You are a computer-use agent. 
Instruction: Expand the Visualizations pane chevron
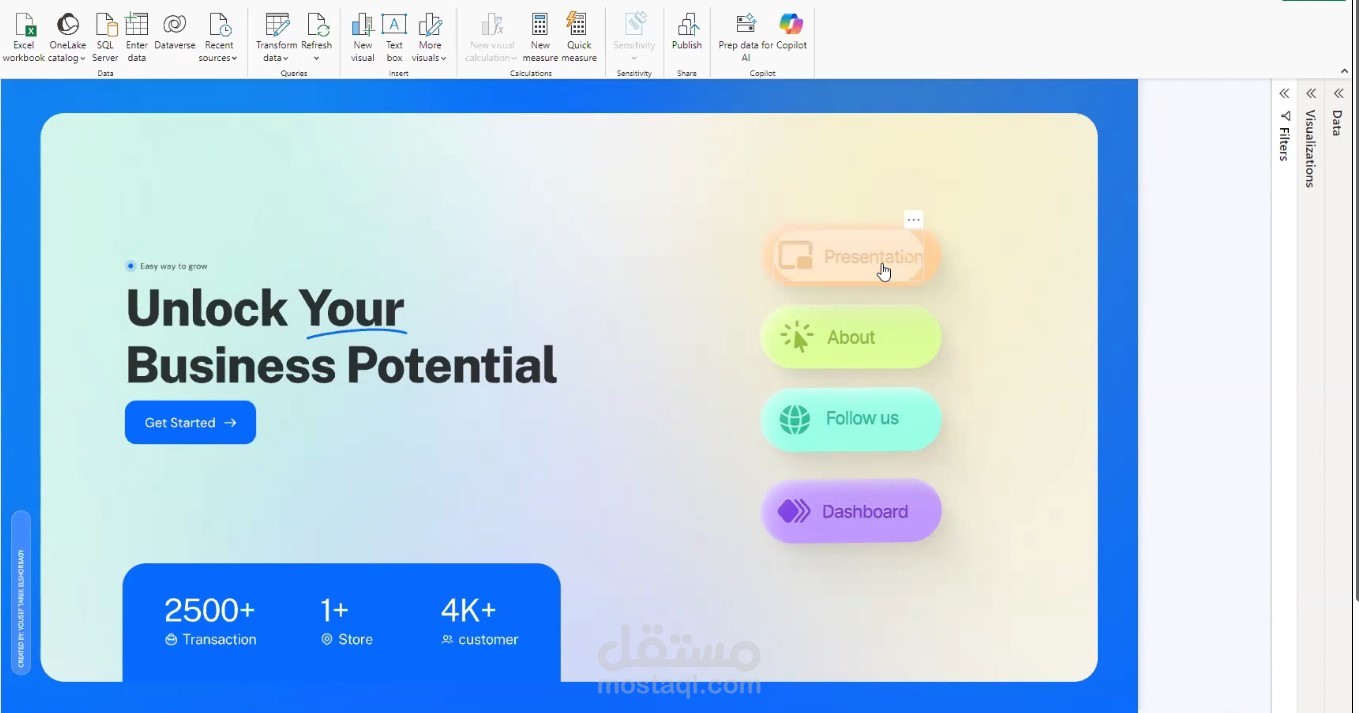pyautogui.click(x=1311, y=93)
